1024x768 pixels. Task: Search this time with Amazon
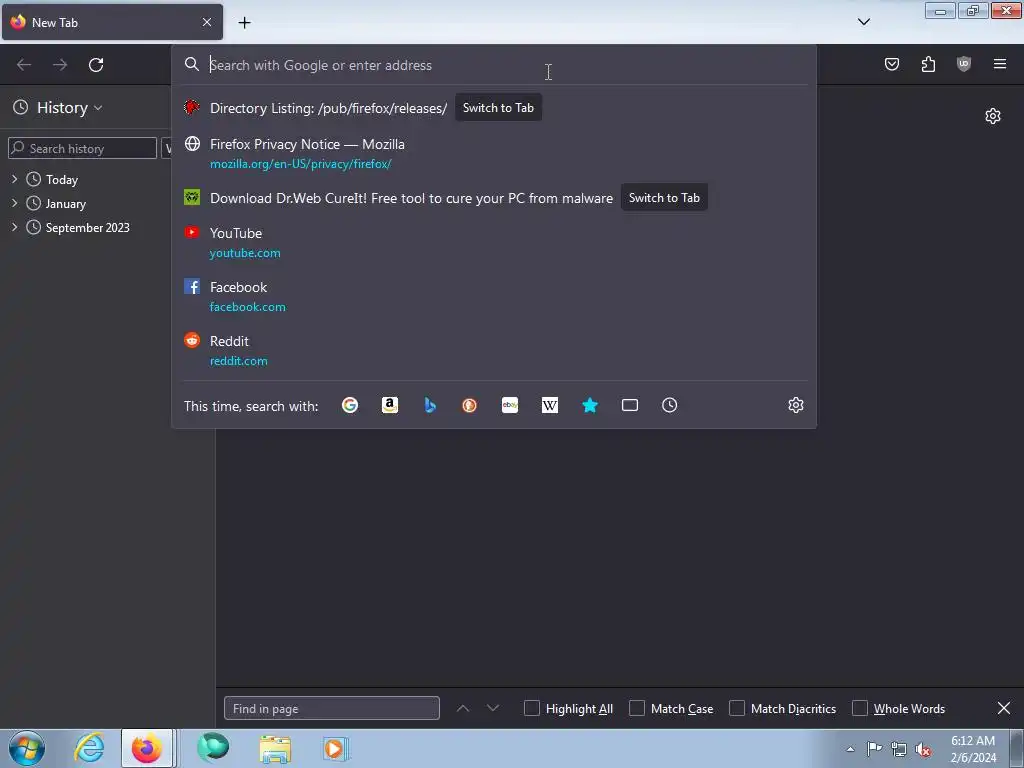pos(390,405)
